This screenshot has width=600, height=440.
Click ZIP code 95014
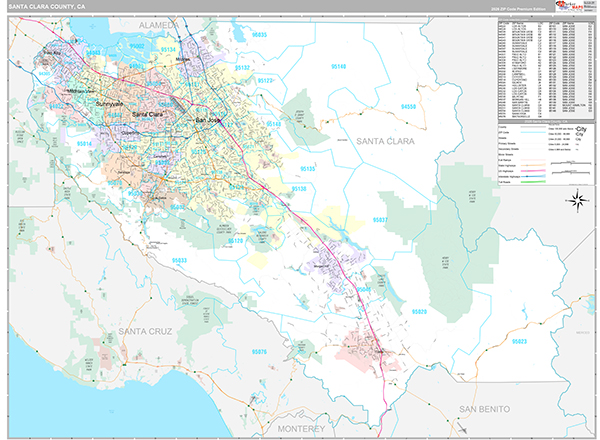[85, 144]
